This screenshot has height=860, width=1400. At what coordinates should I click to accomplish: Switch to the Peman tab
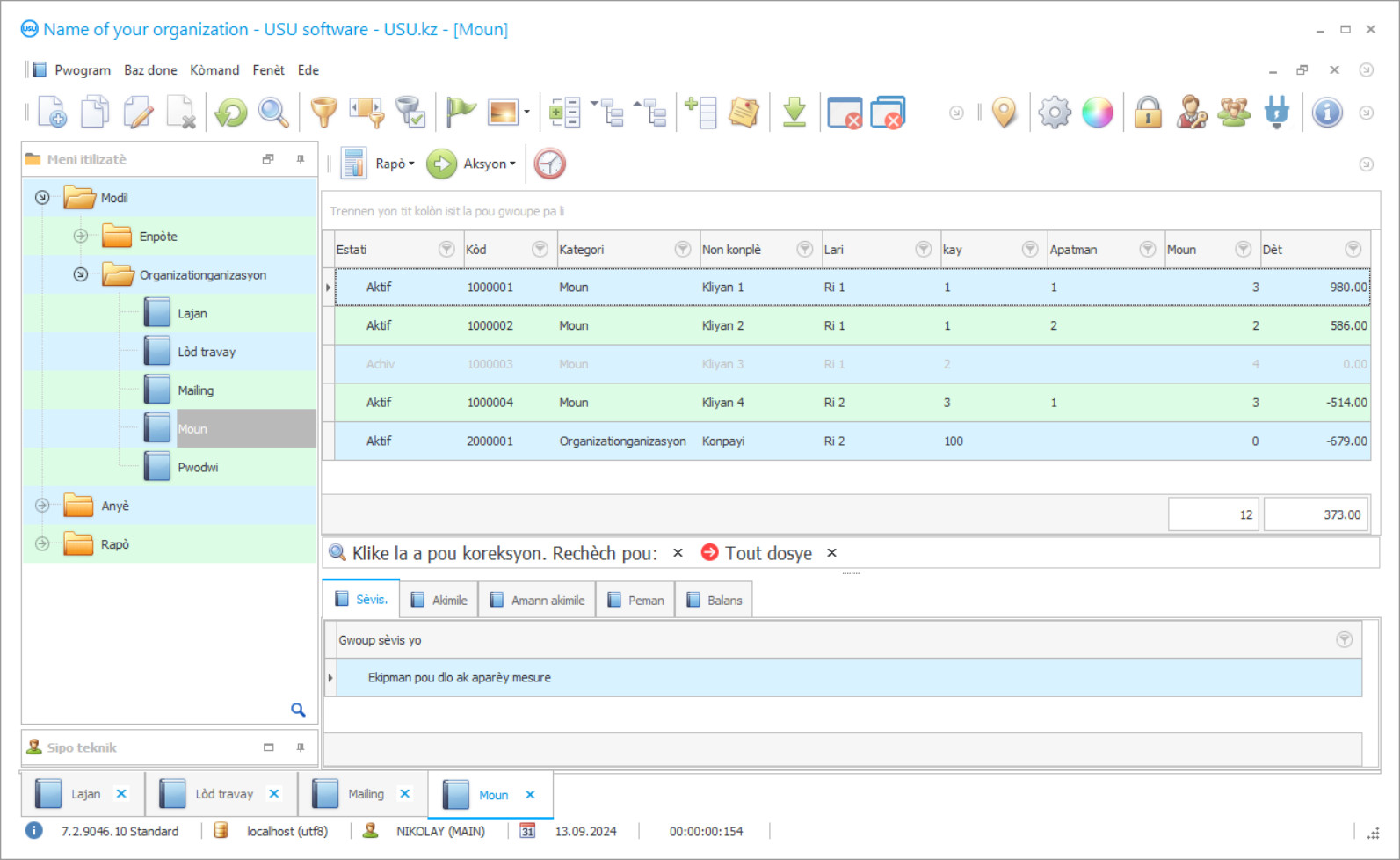[x=635, y=601]
